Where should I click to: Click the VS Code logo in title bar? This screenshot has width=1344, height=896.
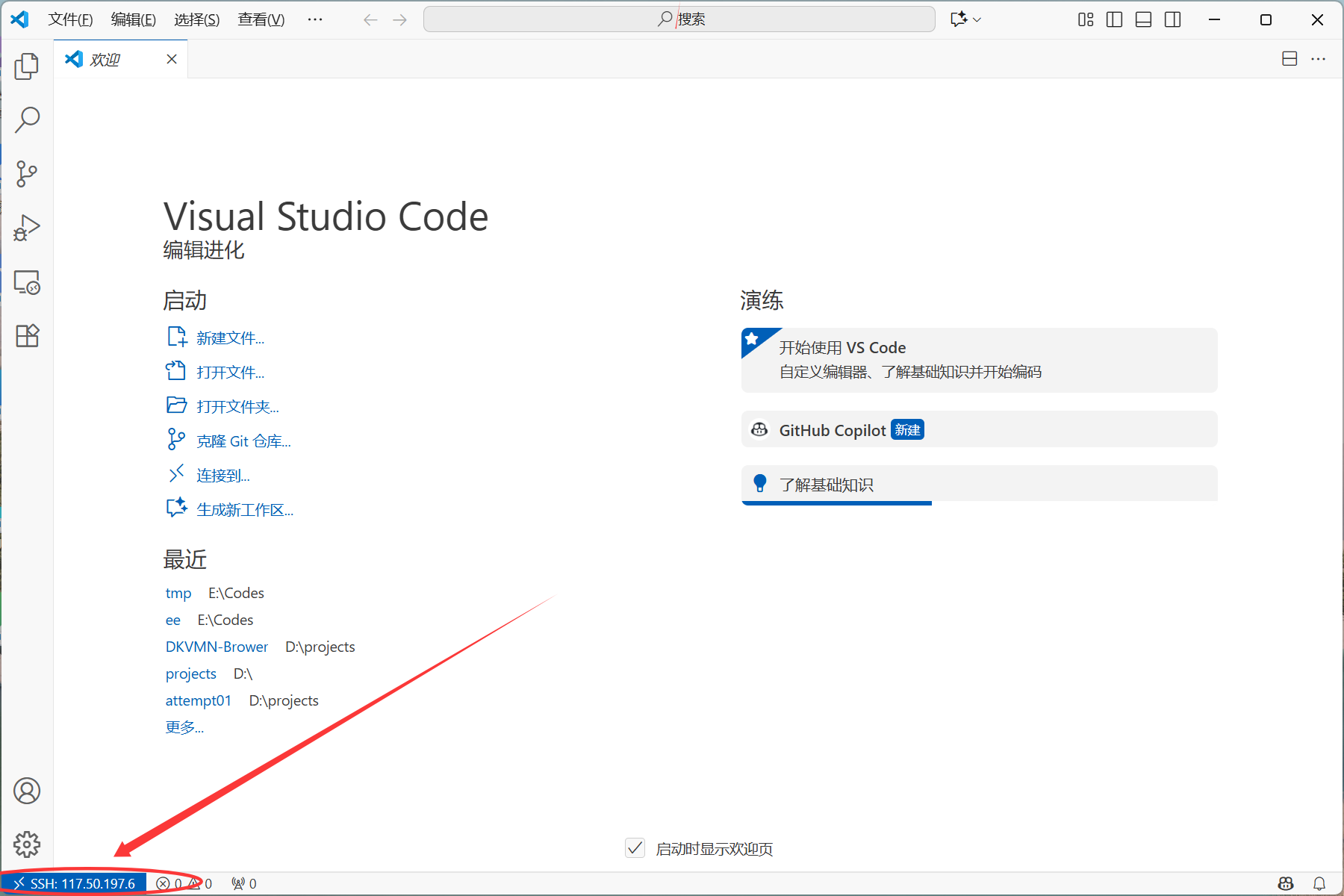point(20,19)
